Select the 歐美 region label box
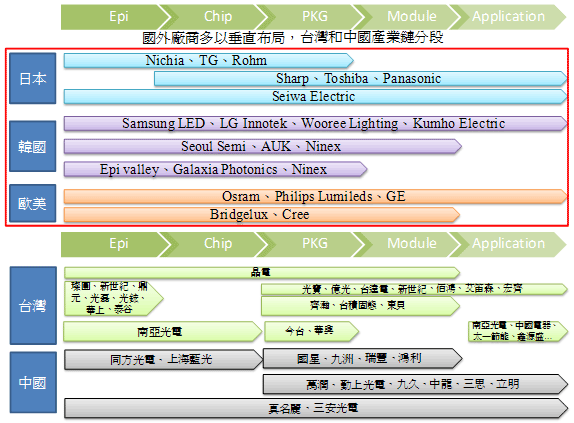The height and width of the screenshot is (423, 574). click(x=33, y=203)
